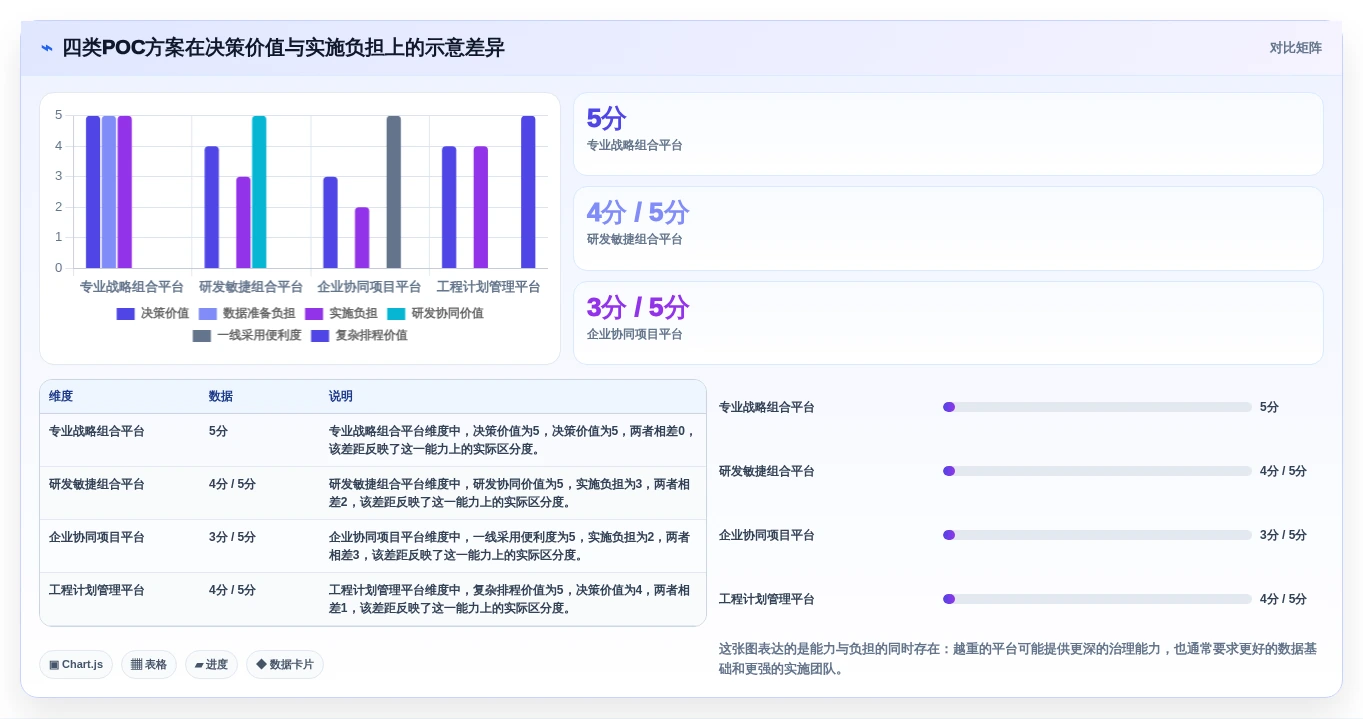Select the 5分 专业战略组合平台 data card
1363x719 pixels.
948,134
